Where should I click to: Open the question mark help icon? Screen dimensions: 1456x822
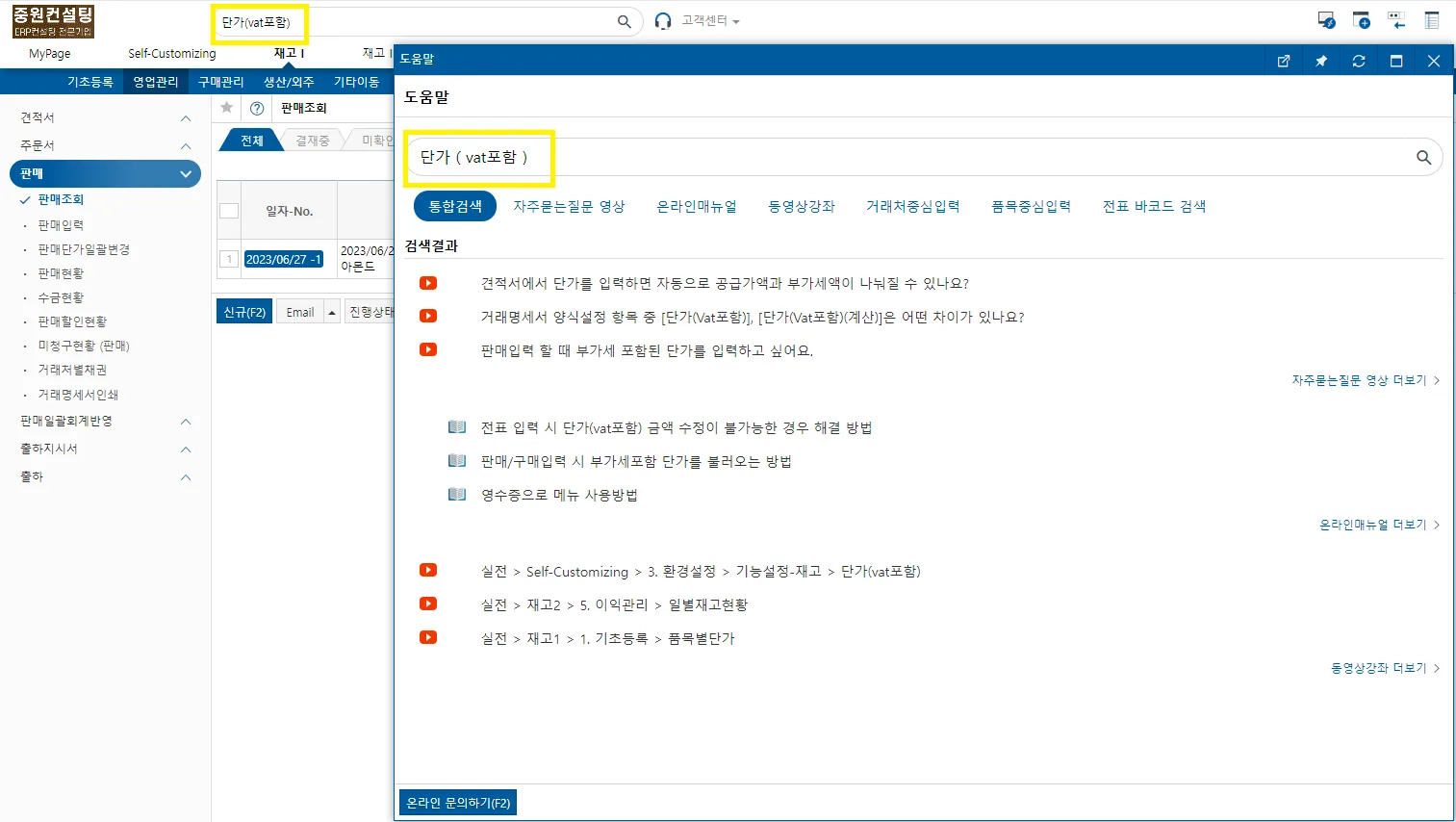(x=257, y=108)
